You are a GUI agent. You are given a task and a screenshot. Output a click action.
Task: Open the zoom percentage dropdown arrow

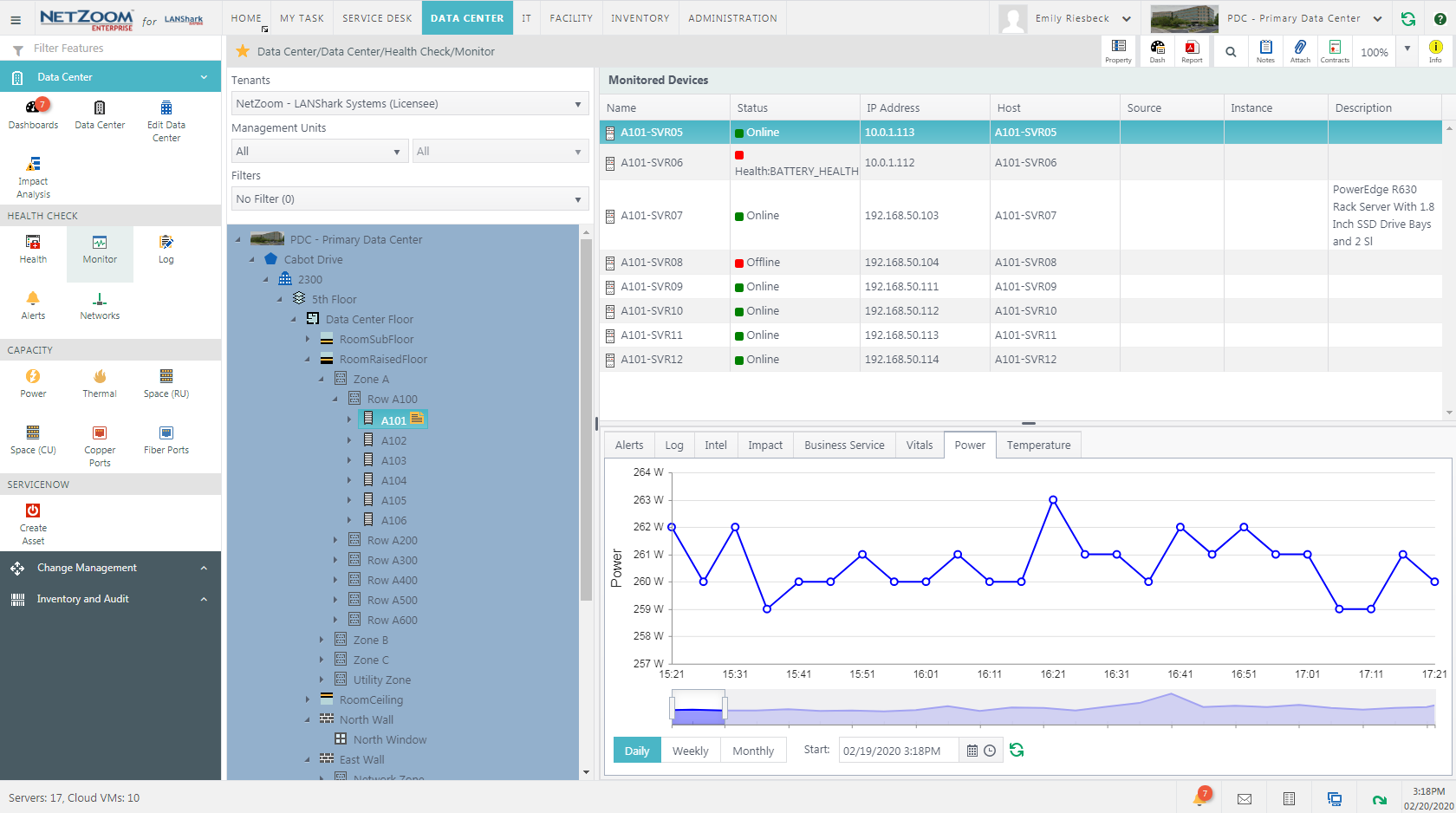tap(1407, 49)
